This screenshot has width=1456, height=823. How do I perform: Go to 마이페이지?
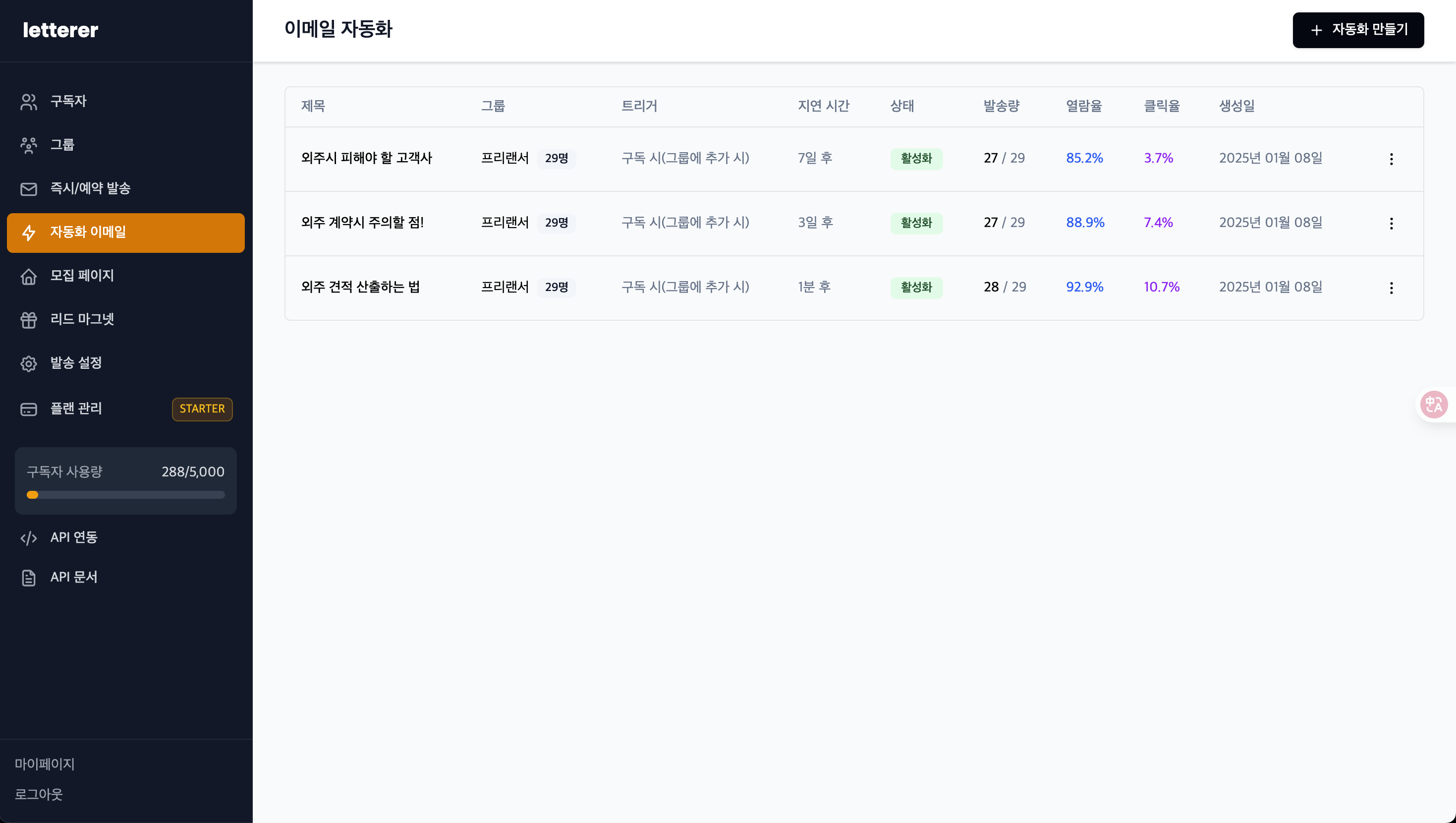click(45, 764)
